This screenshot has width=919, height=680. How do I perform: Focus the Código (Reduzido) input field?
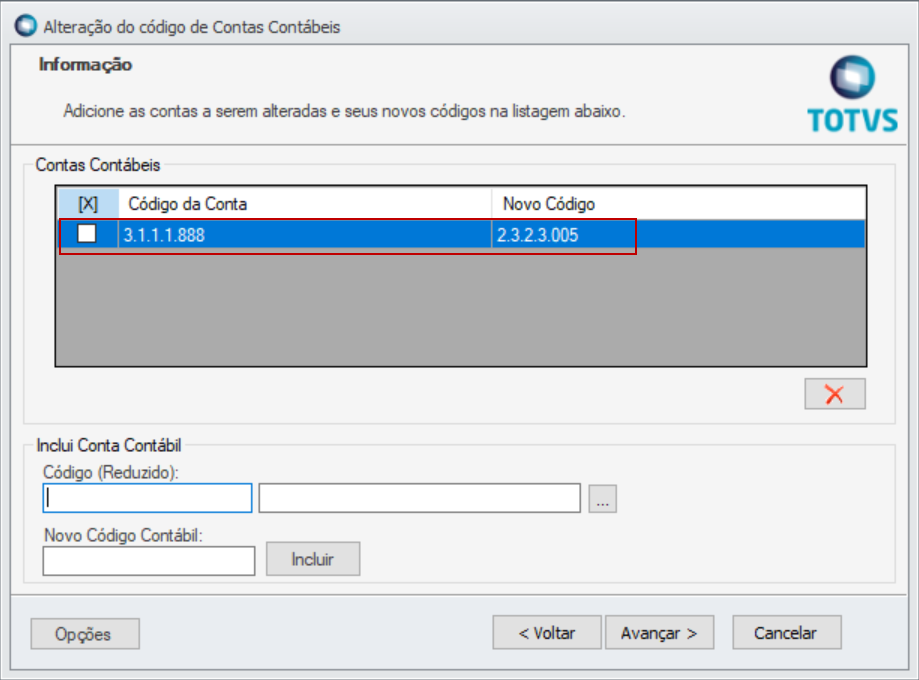(x=148, y=498)
